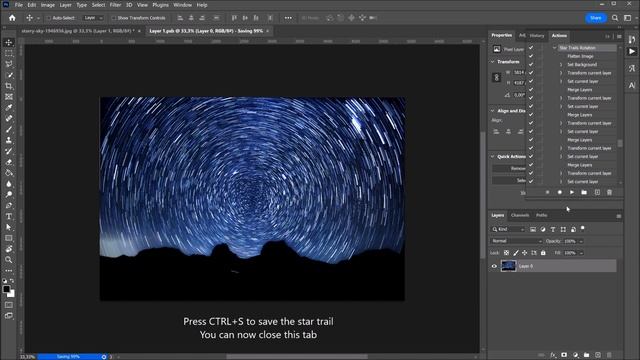Open the File menu

[19, 5]
